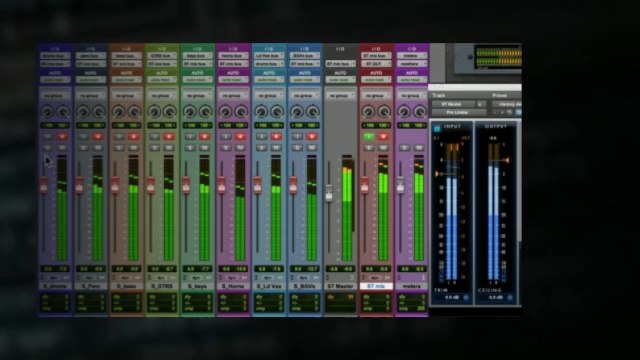Click the ST Master volume fader
Viewport: 640px width, 360px height.
(329, 193)
